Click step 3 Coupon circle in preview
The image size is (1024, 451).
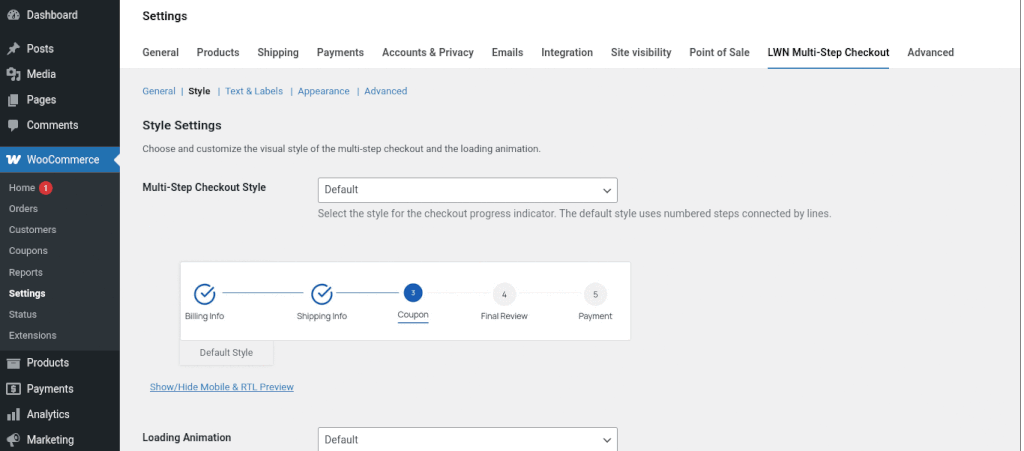click(x=413, y=293)
